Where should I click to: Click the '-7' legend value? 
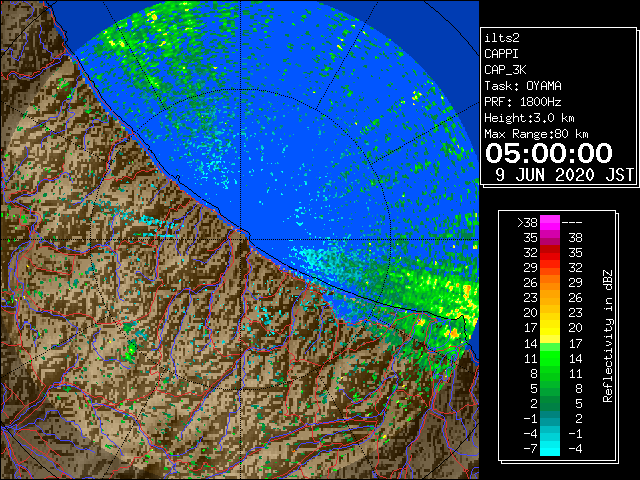point(530,449)
